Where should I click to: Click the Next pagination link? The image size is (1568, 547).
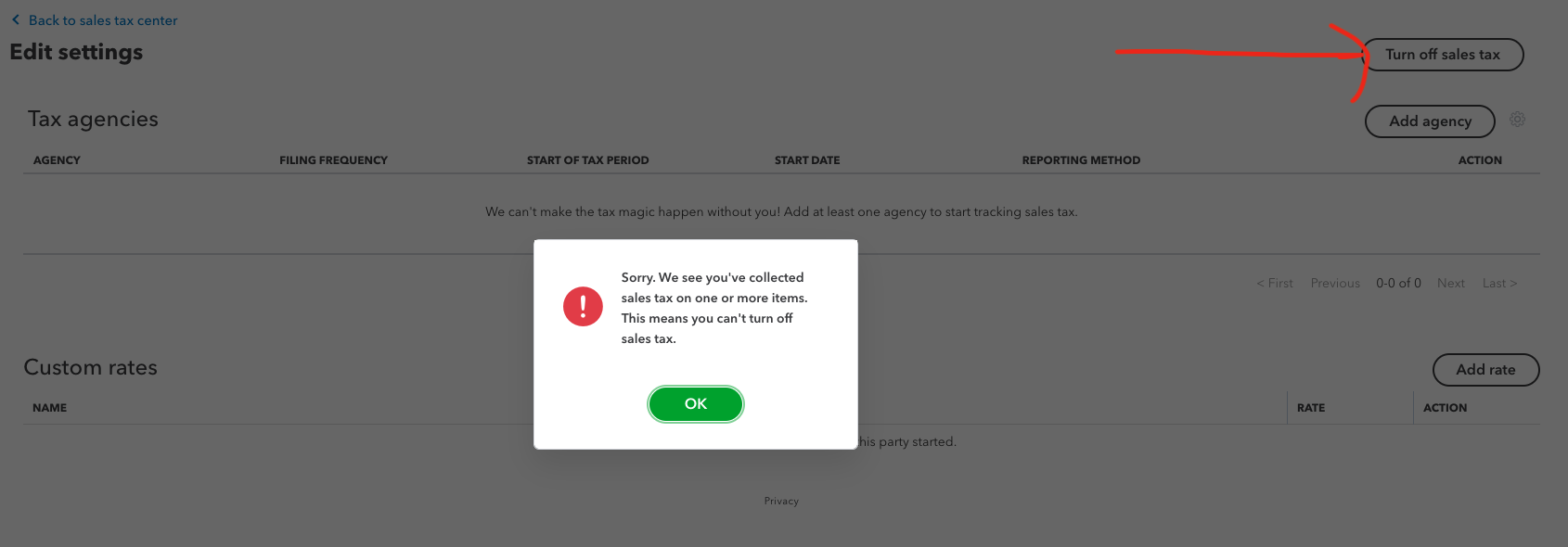pos(1450,284)
